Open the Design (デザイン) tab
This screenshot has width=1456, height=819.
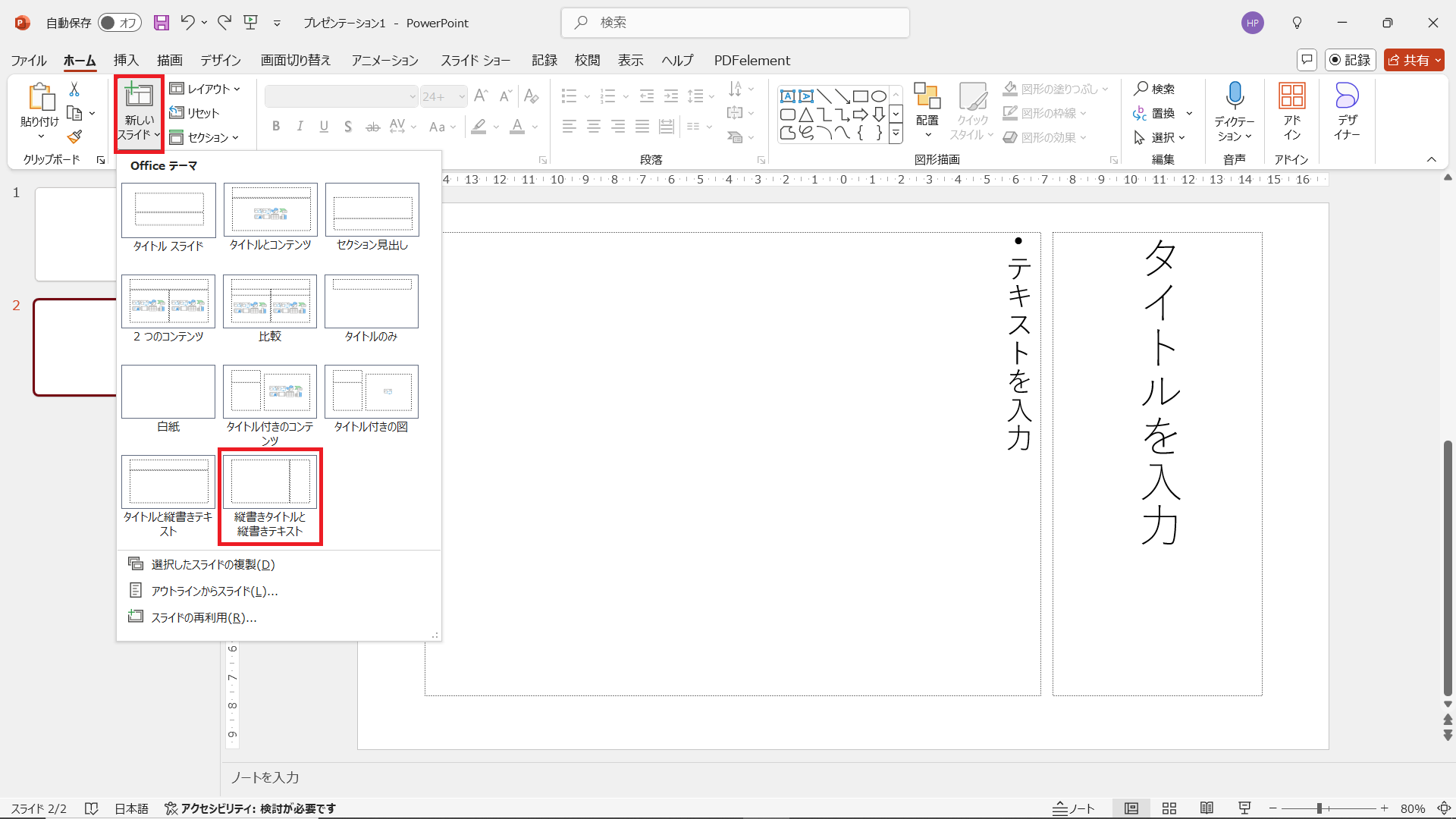[x=221, y=60]
